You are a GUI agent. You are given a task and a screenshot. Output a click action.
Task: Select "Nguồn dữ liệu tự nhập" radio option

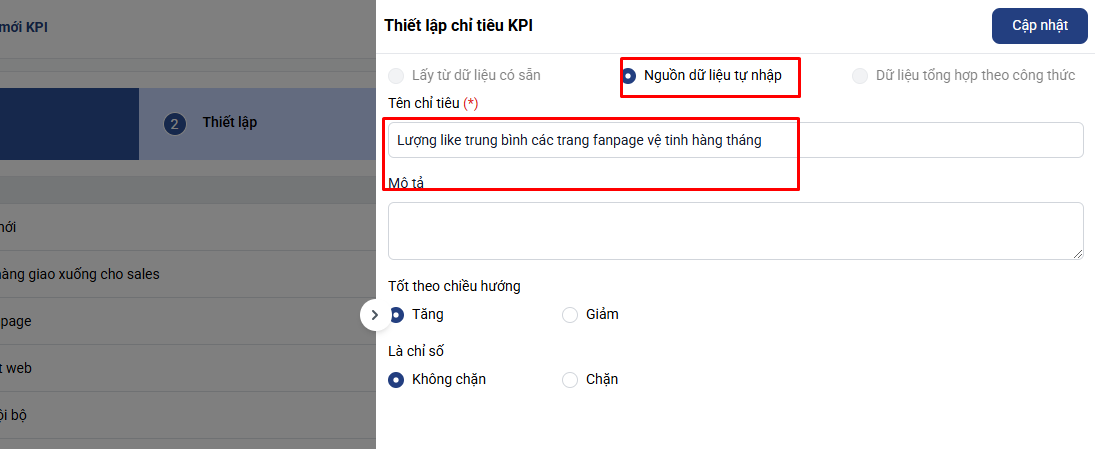pyautogui.click(x=629, y=76)
